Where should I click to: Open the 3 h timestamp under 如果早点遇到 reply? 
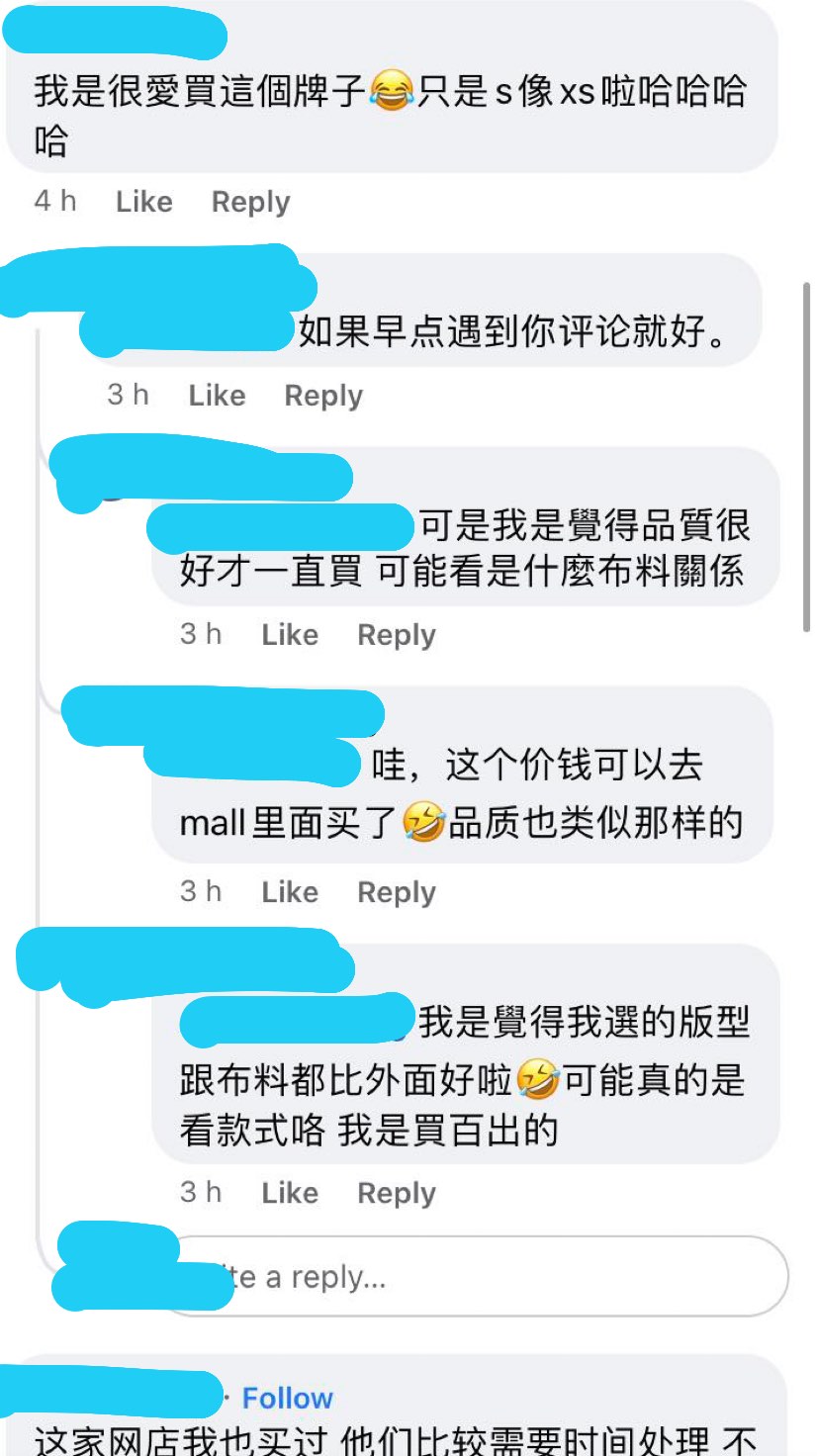tap(129, 396)
